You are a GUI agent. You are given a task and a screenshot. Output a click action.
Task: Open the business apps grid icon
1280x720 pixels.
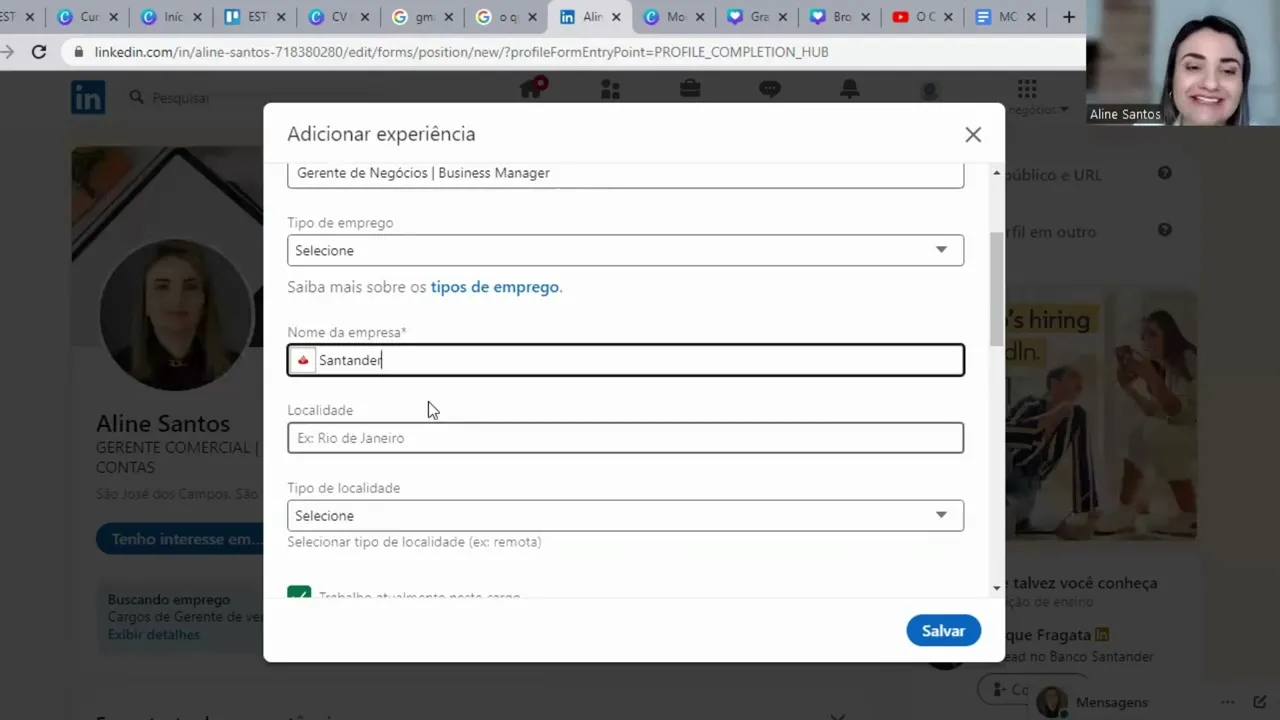[1027, 89]
